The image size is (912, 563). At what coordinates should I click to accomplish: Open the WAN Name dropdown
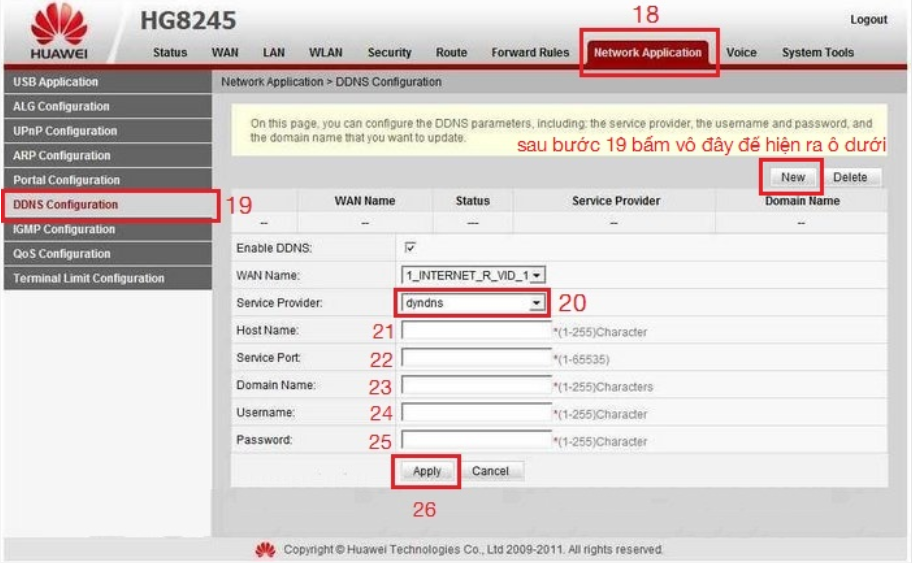tap(473, 274)
